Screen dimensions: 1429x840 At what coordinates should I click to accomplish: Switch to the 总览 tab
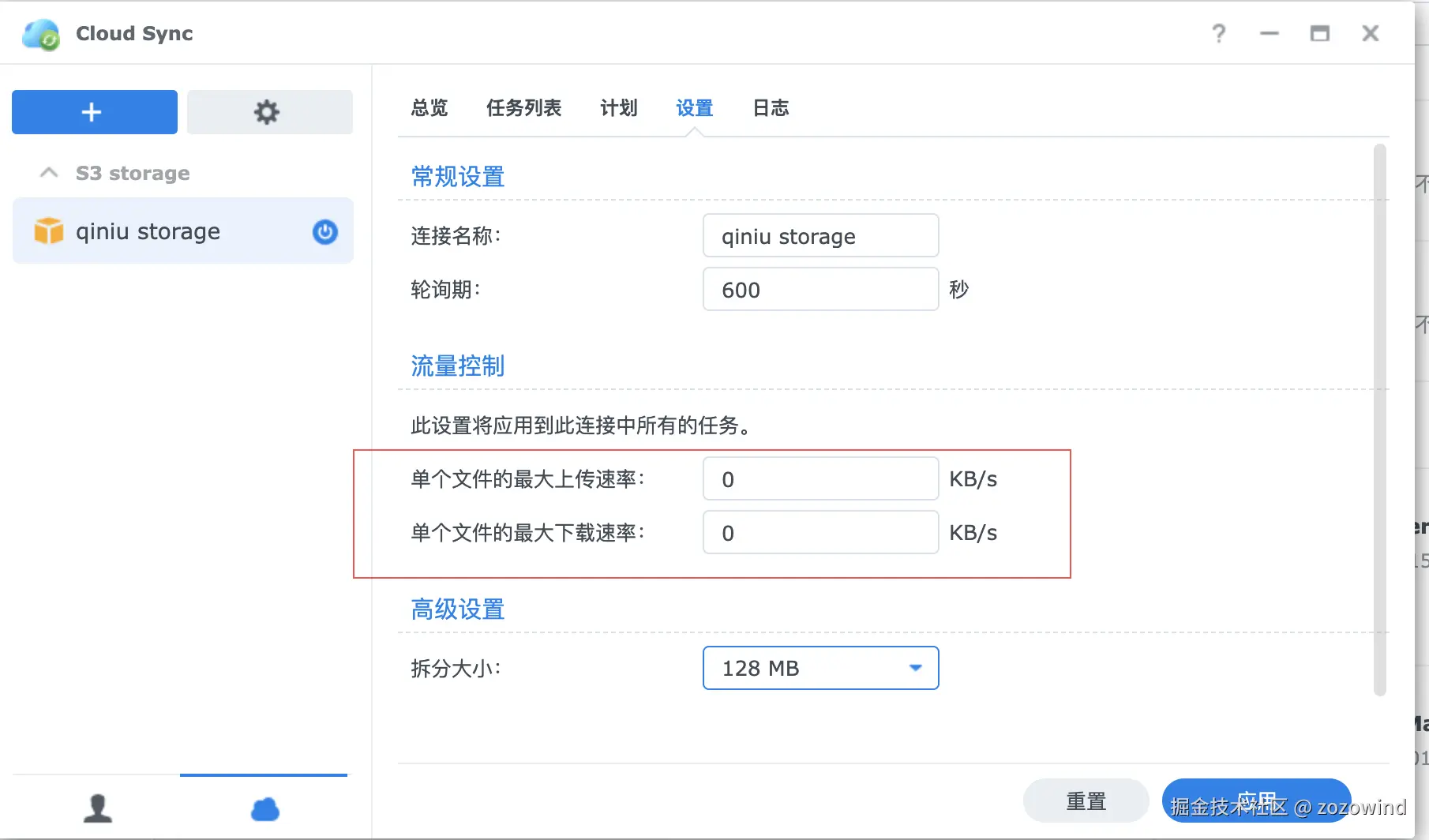point(428,108)
